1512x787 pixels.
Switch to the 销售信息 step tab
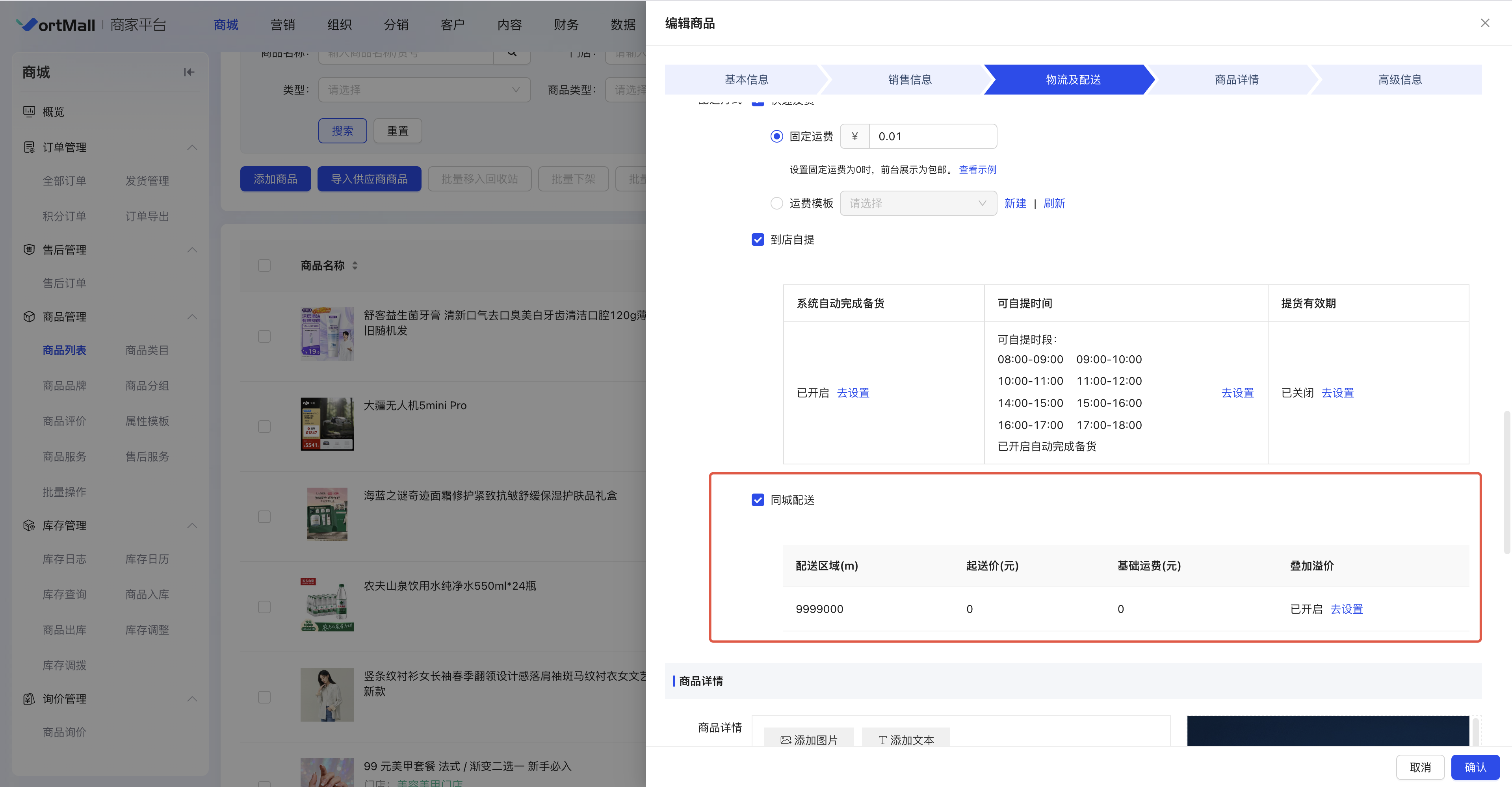pos(909,79)
